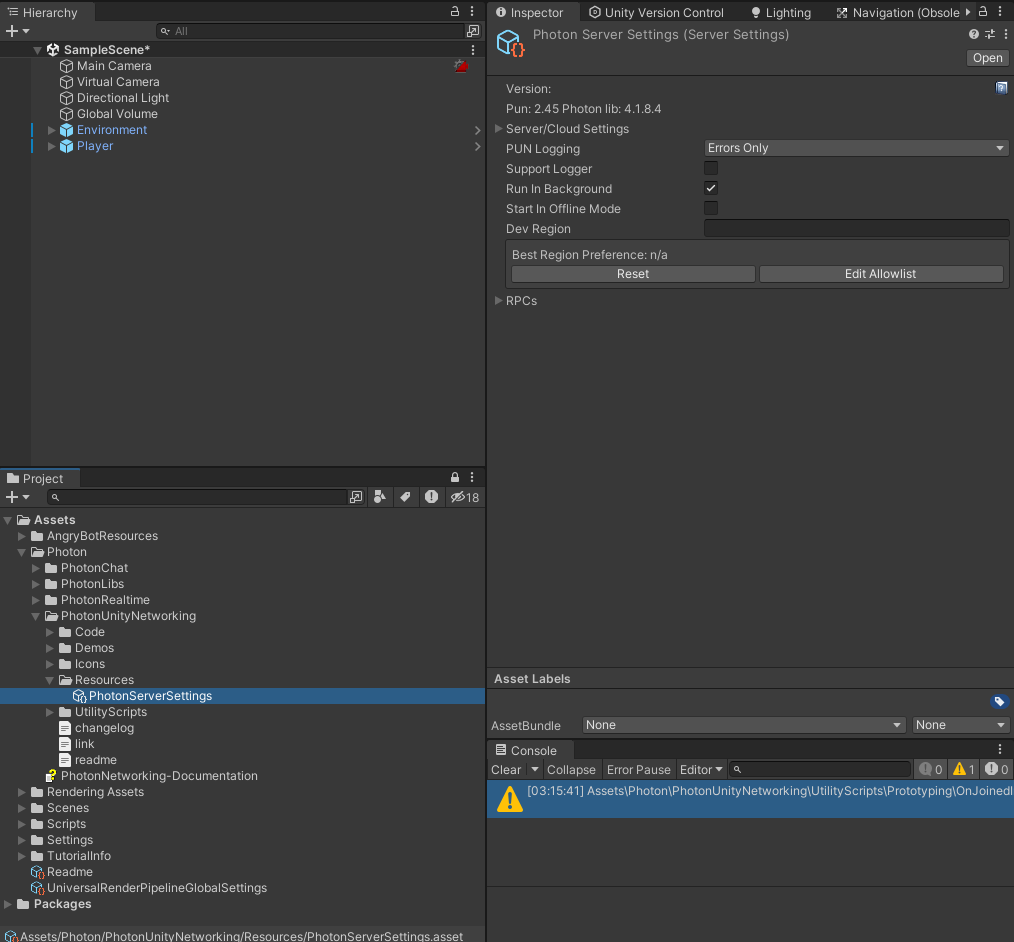Lock the Hierarchy panel
1014x942 pixels.
click(455, 11)
